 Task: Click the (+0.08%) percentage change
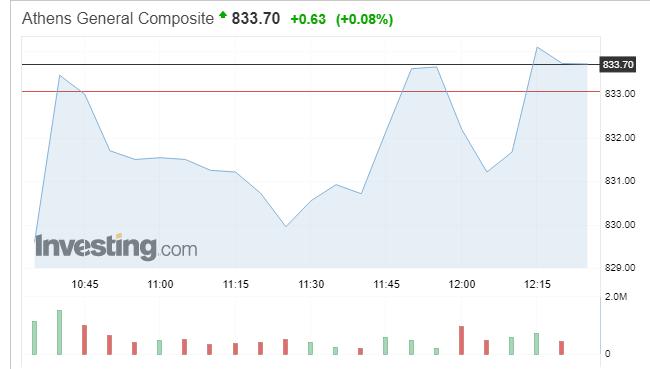(364, 19)
